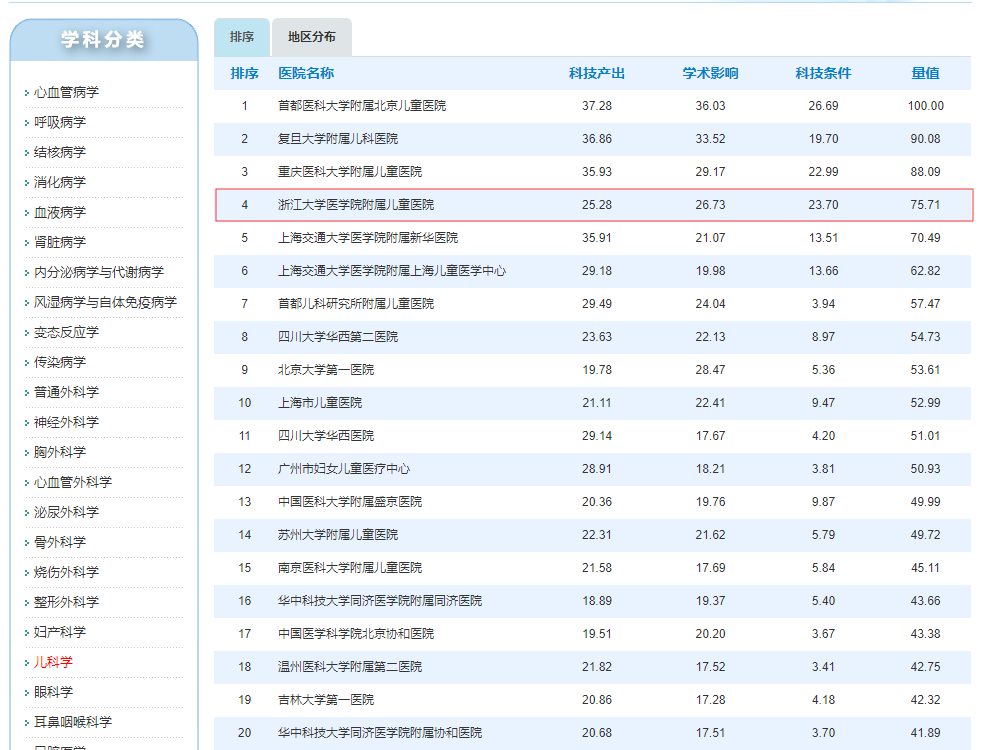
Task: Click the 科技条件 column header
Action: point(823,74)
